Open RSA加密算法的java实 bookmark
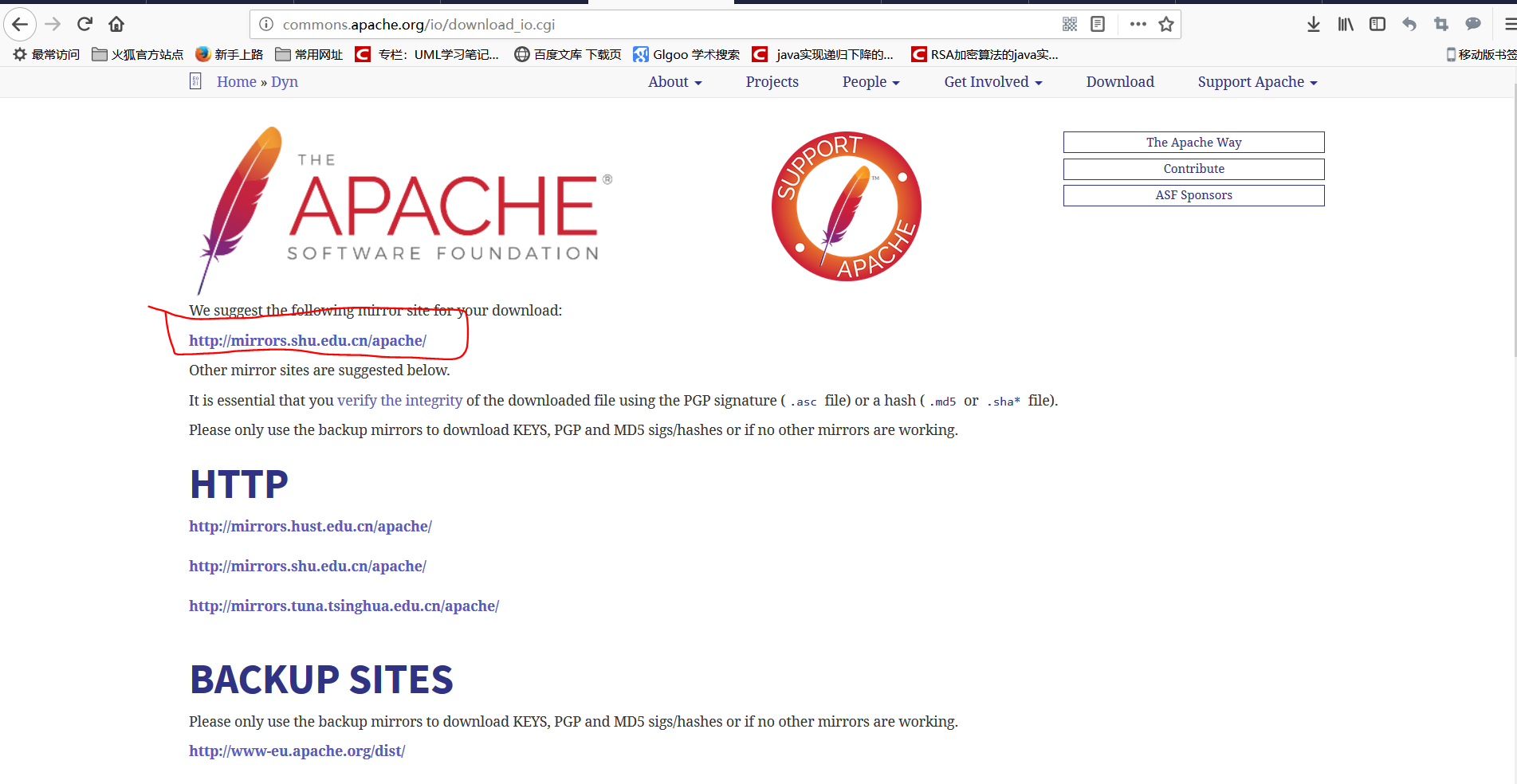This screenshot has height=784, width=1517. (984, 54)
